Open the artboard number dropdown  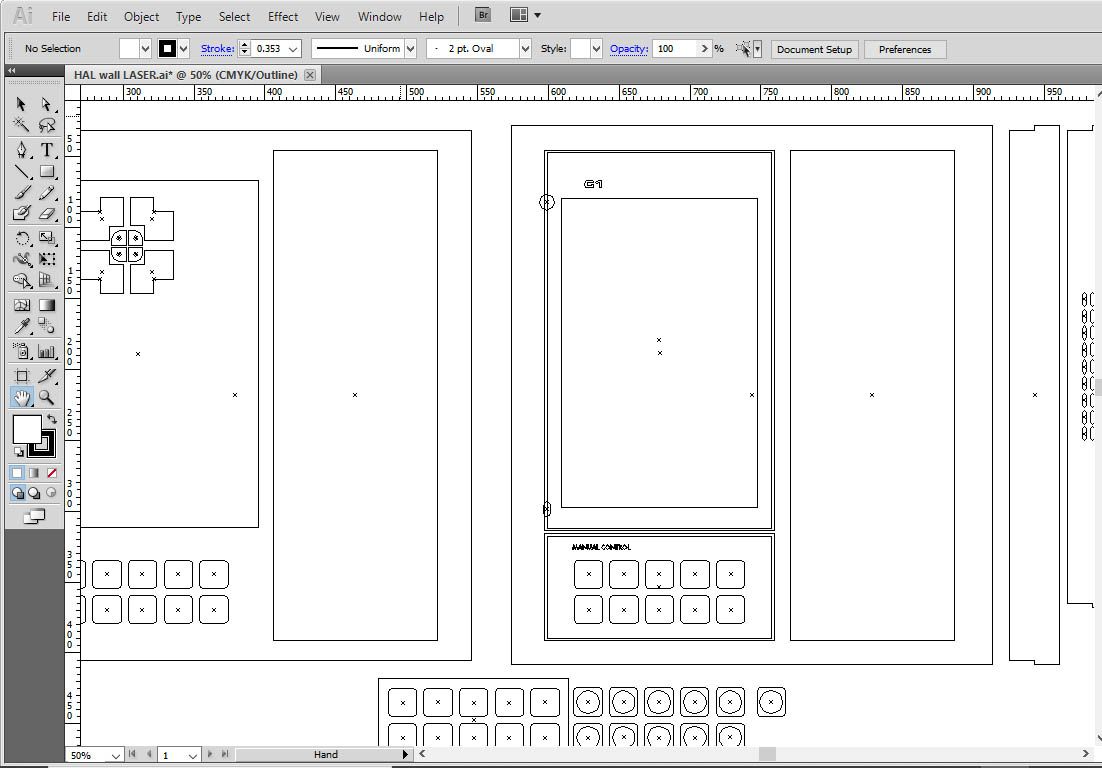click(x=193, y=755)
